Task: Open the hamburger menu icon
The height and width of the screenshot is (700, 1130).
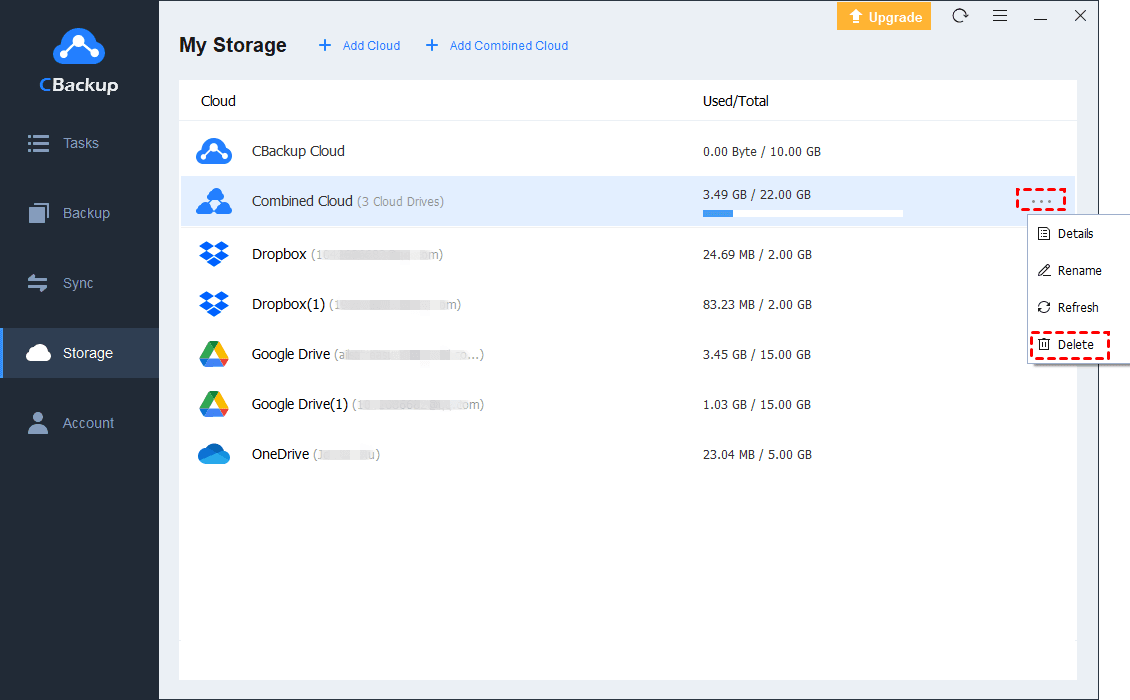Action: pyautogui.click(x=1000, y=16)
